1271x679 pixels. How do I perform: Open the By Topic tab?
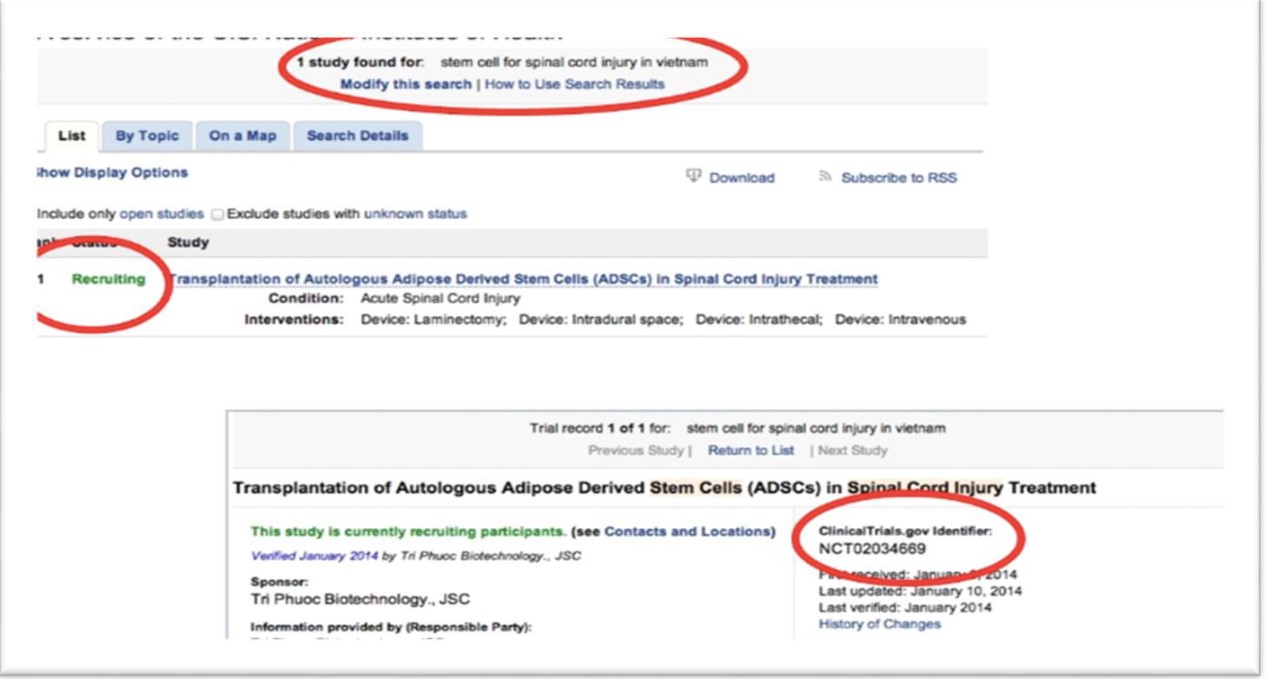(147, 136)
